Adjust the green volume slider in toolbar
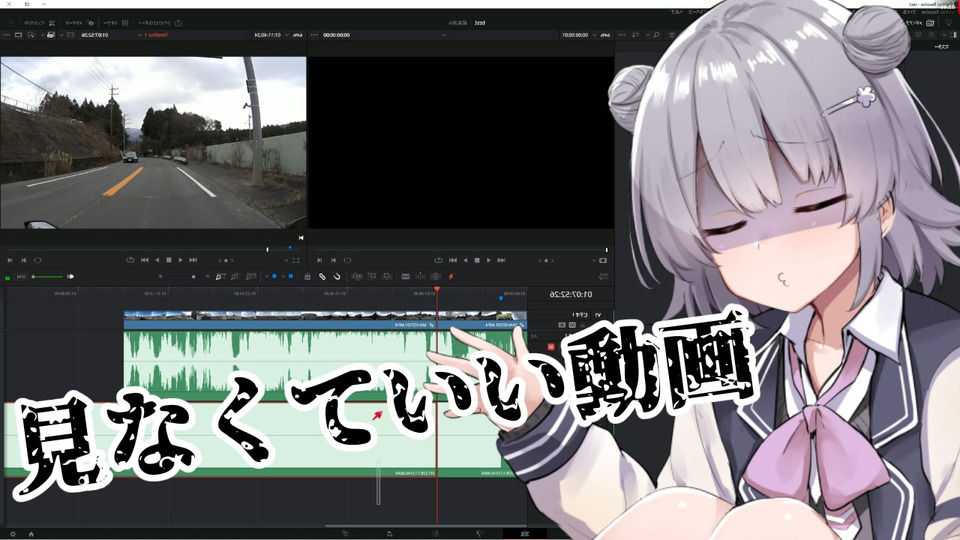The height and width of the screenshot is (540, 960). (48, 277)
